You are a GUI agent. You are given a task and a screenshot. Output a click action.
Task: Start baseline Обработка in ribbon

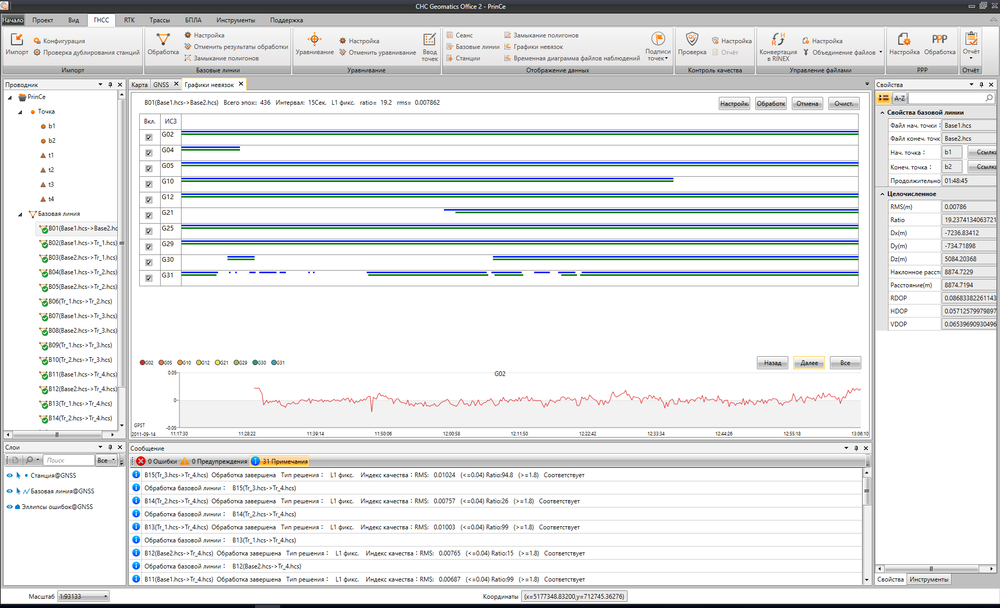tap(163, 43)
